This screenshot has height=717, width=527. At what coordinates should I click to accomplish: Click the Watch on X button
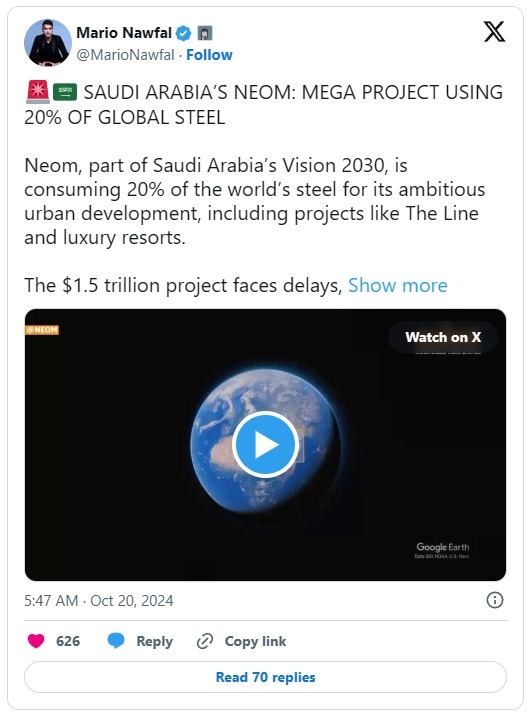[443, 337]
